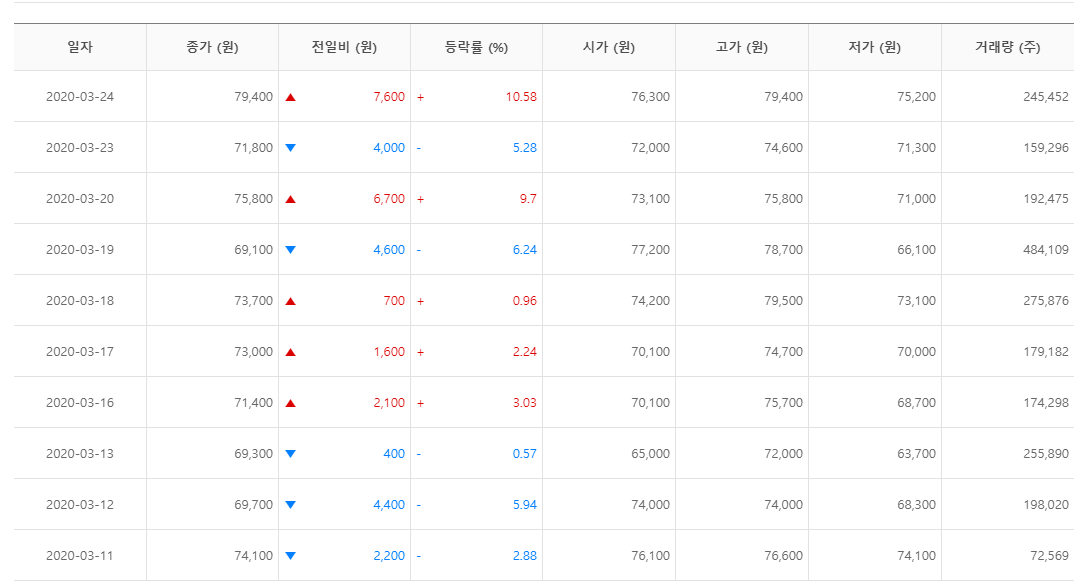Click the blue down arrow in the 2020-03-19 row

(291, 250)
